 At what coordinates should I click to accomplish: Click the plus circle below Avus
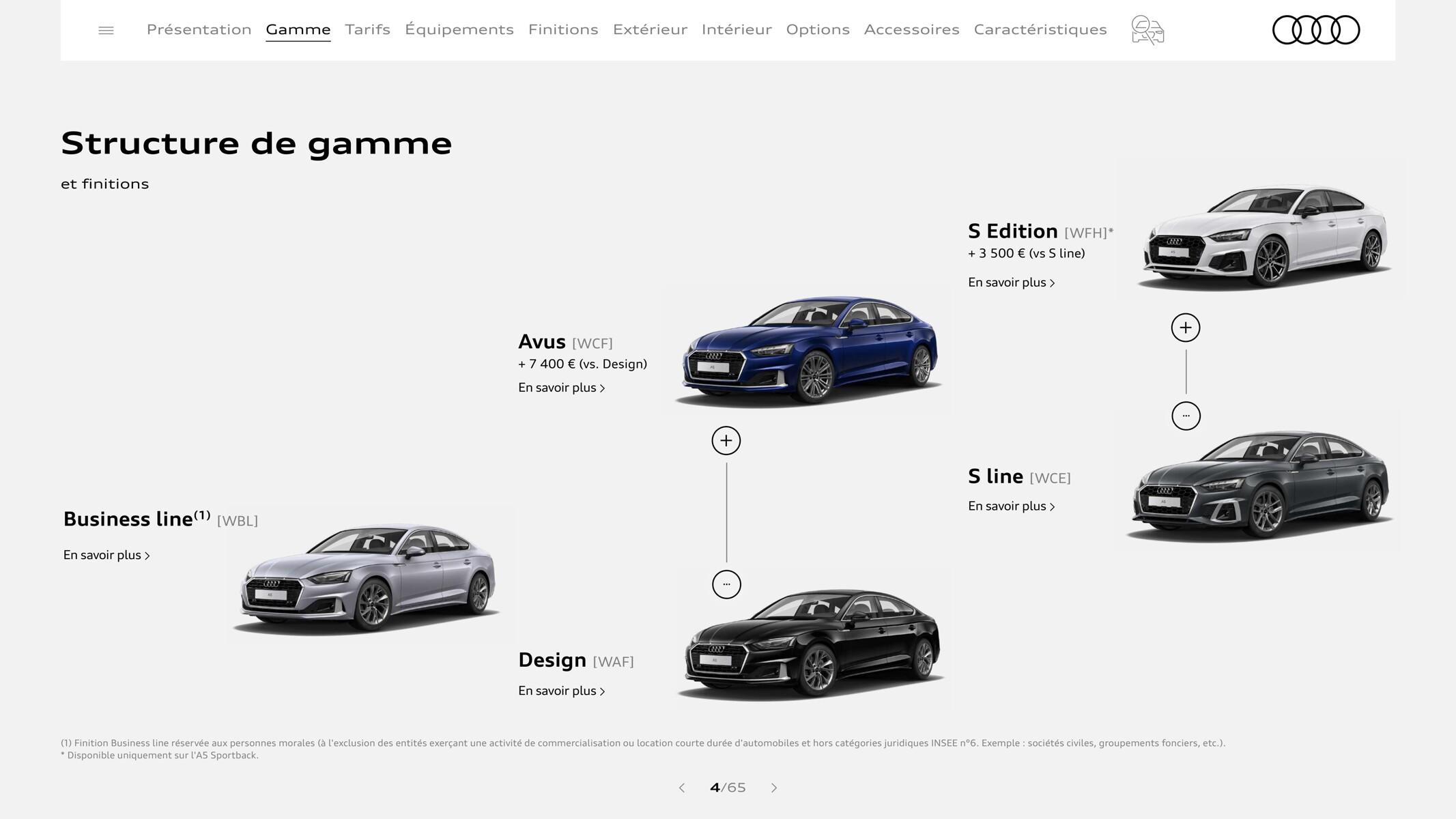(x=726, y=441)
